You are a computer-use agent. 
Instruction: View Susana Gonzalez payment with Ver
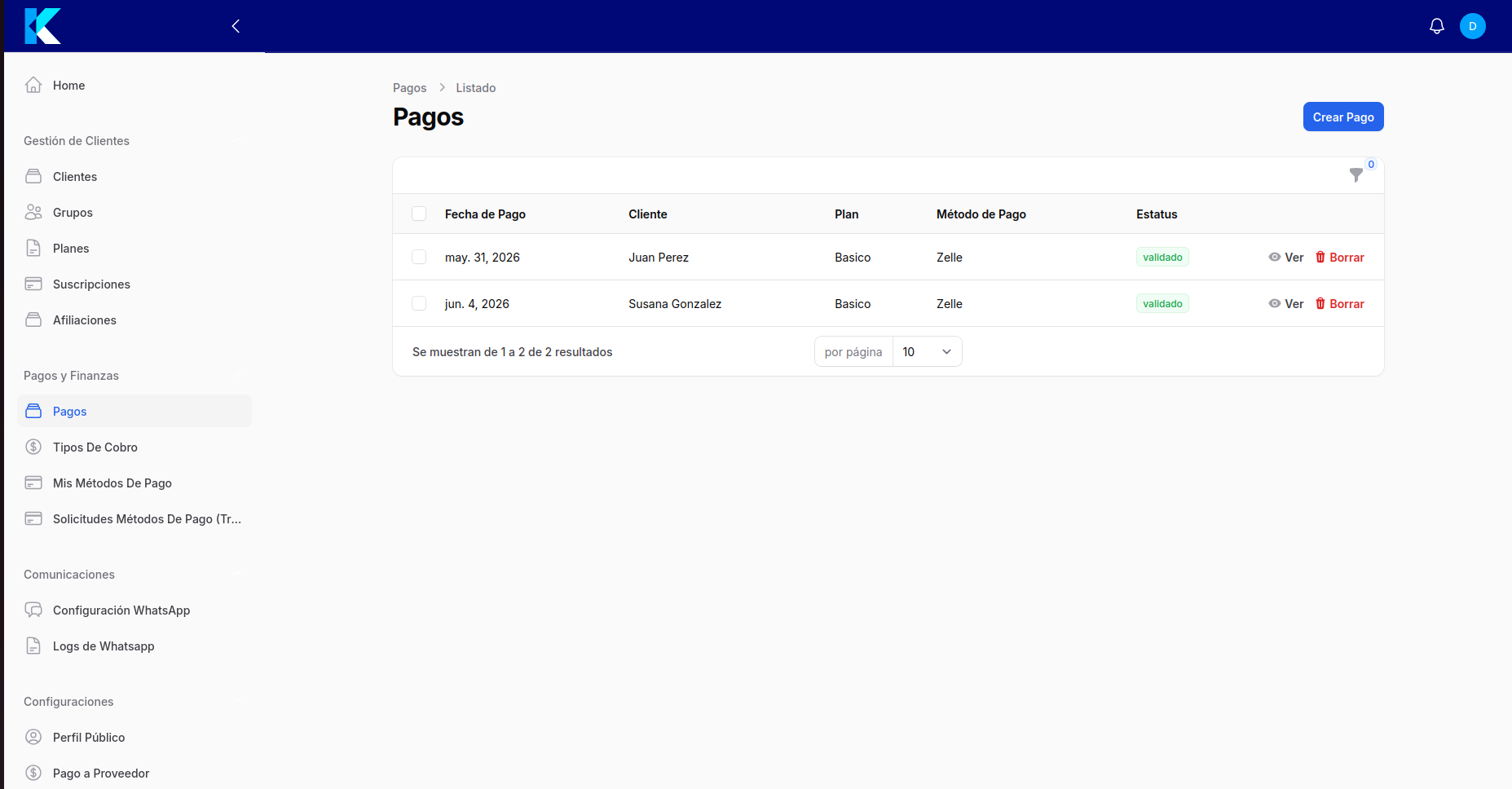1286,303
